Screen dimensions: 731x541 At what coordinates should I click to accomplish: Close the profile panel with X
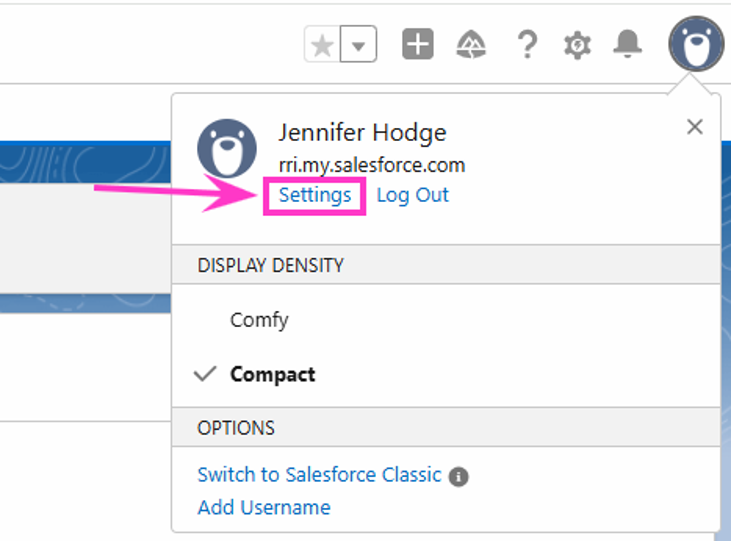pos(695,127)
